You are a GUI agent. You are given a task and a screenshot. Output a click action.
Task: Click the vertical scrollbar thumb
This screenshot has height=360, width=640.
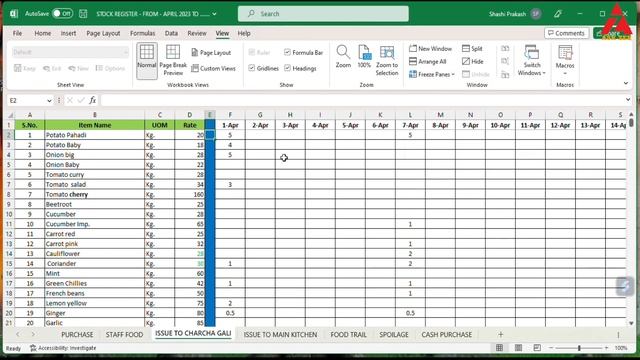pos(631,122)
